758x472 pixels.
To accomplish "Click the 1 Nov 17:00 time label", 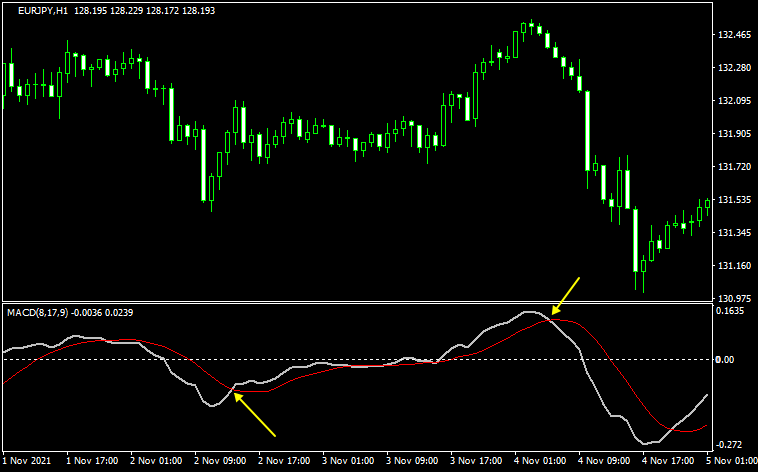I will point(92,459).
